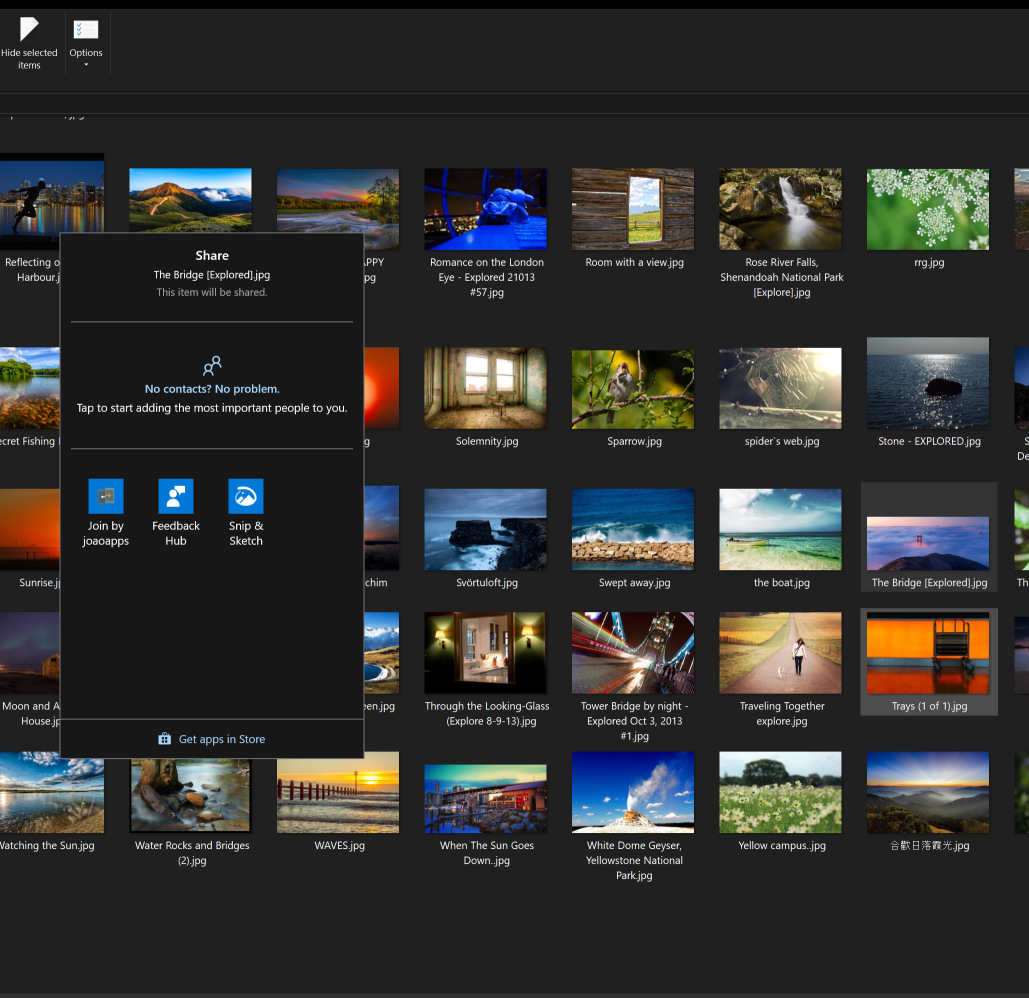Viewport: 1029px width, 998px height.
Task: Select The Bridge [Explored].jpg thumbnail
Action: (928, 543)
